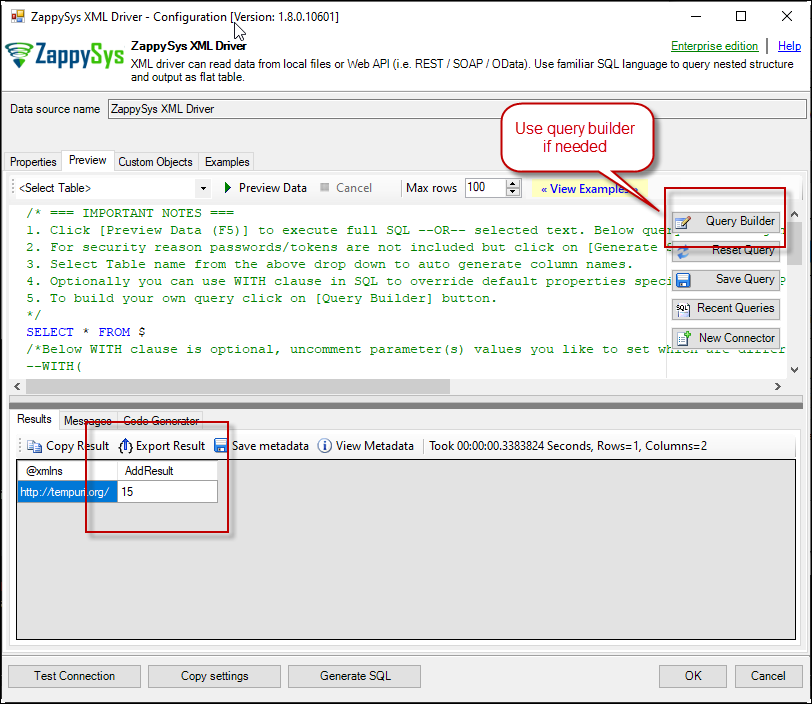Click the View Examples link
The width and height of the screenshot is (812, 704).
(x=589, y=189)
